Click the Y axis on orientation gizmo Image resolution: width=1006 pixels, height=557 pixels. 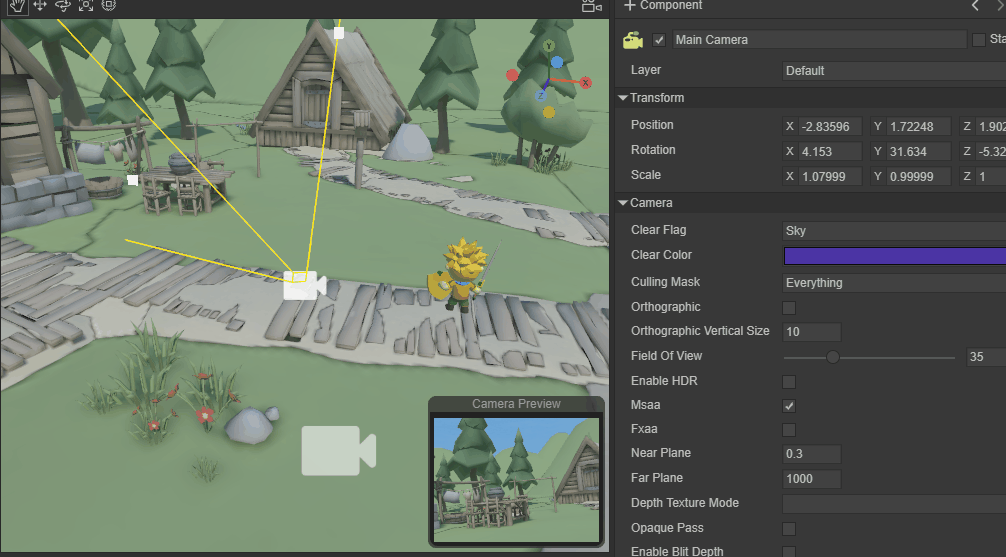click(549, 47)
